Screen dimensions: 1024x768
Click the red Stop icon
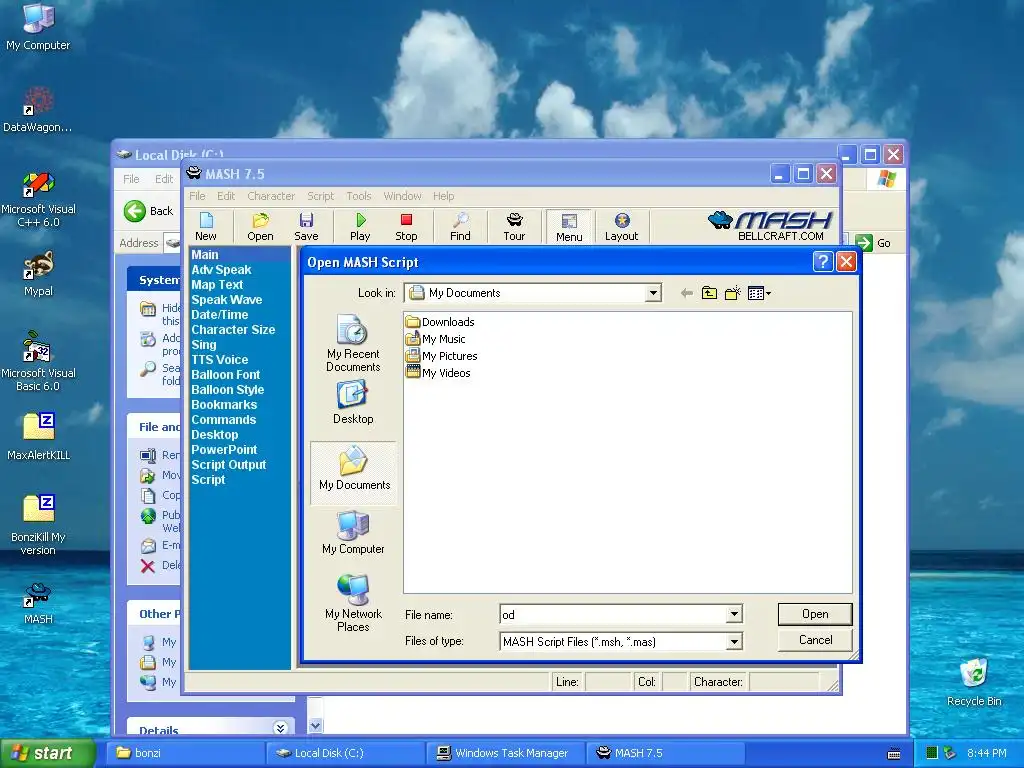point(406,226)
